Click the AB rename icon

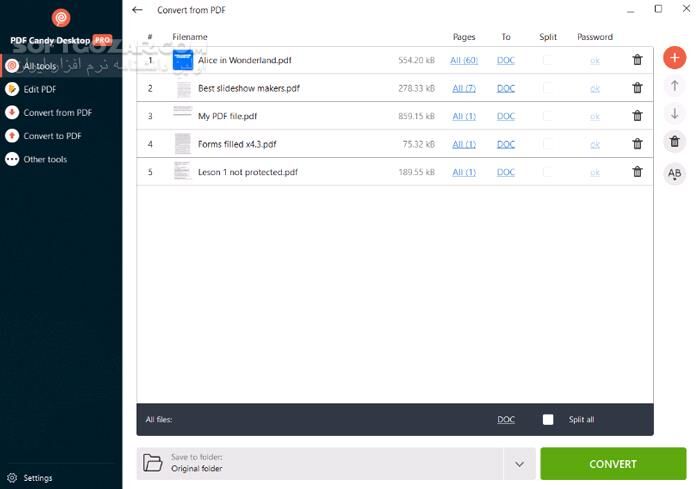675,173
